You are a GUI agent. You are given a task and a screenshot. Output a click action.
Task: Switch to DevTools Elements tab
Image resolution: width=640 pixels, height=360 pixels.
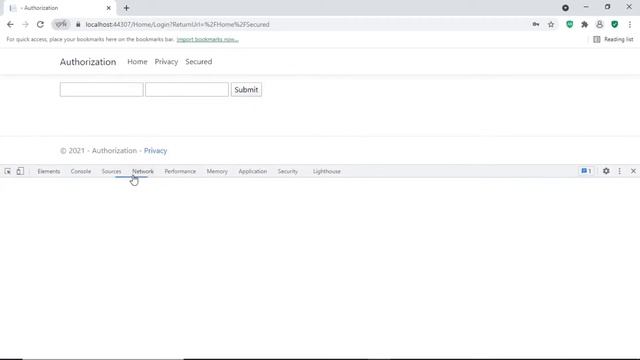coord(49,171)
